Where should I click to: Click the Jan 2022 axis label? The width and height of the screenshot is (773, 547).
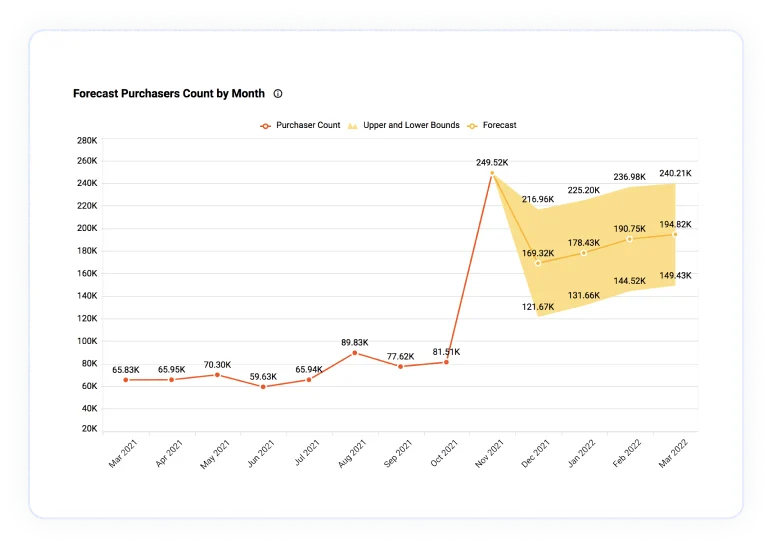(x=581, y=453)
